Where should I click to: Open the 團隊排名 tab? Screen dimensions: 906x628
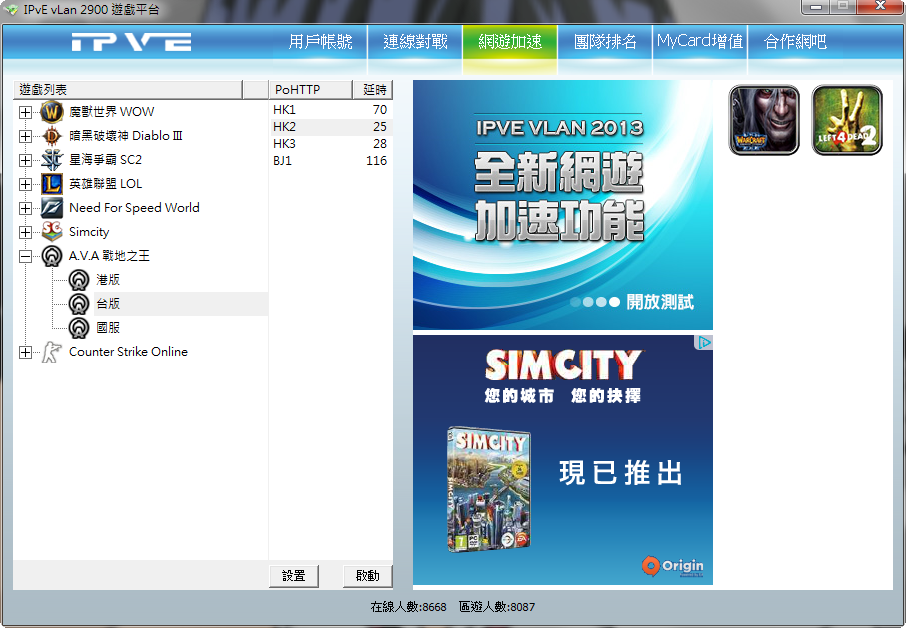click(x=605, y=42)
